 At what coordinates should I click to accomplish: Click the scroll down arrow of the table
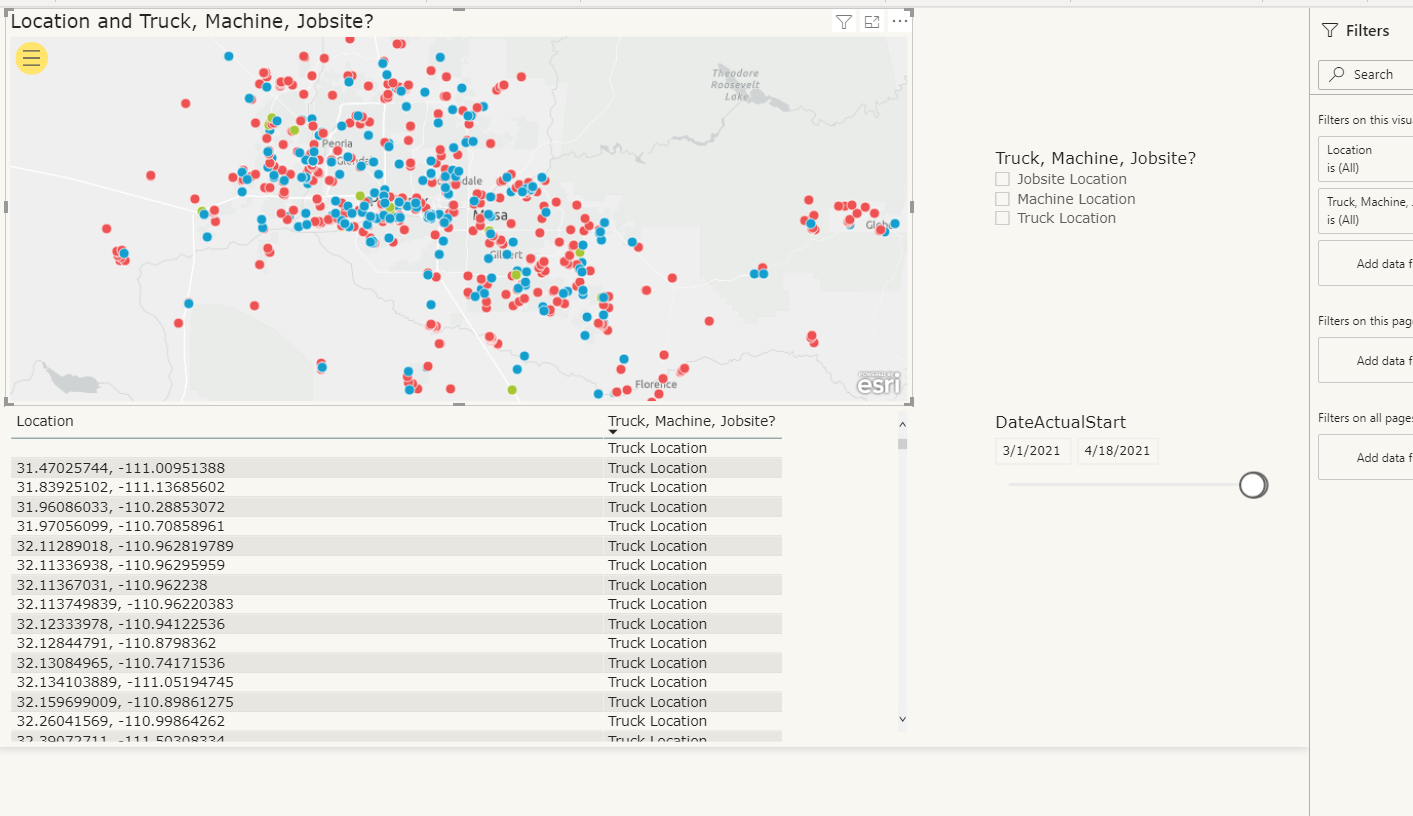coord(902,718)
